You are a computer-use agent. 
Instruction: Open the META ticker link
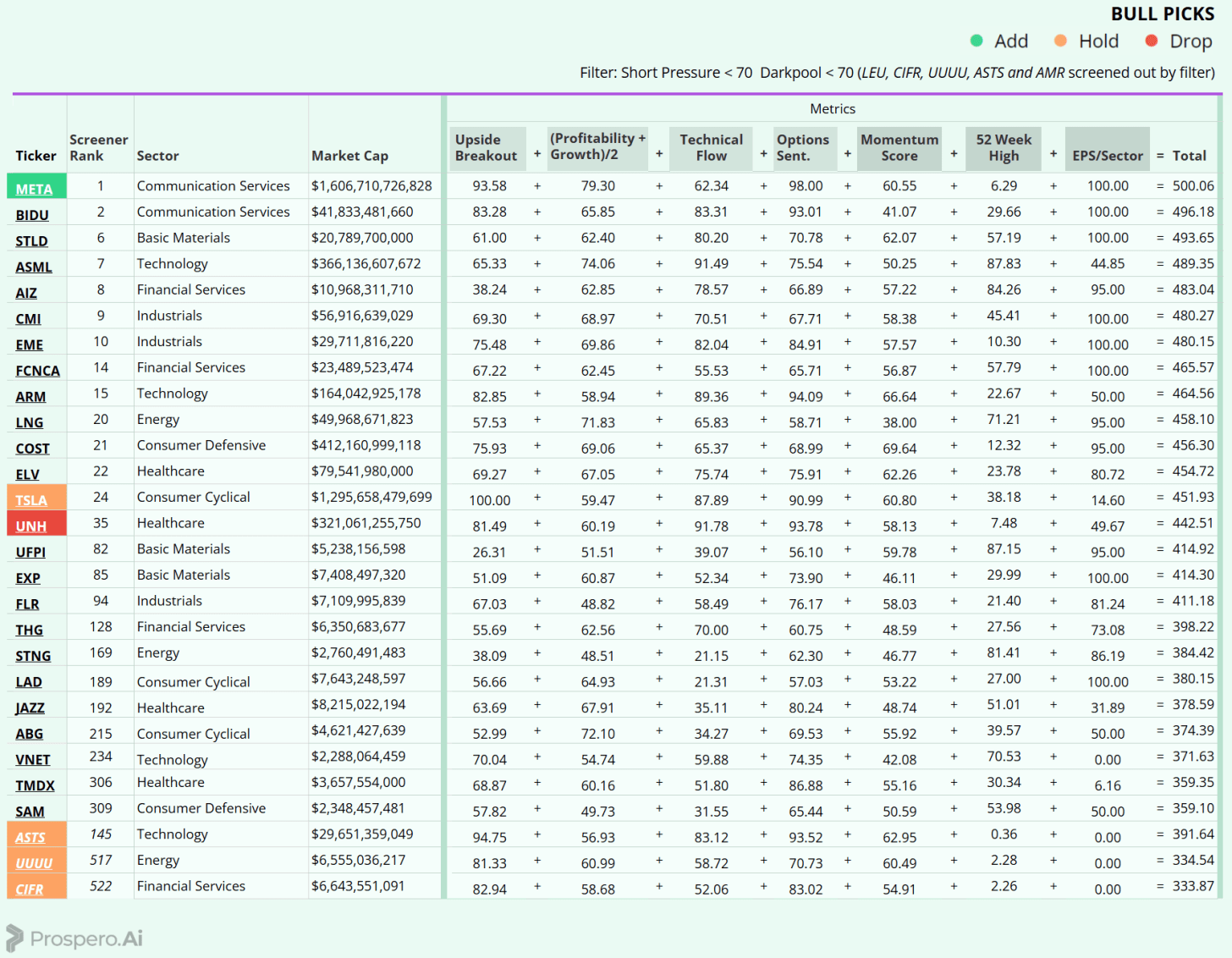click(x=34, y=190)
